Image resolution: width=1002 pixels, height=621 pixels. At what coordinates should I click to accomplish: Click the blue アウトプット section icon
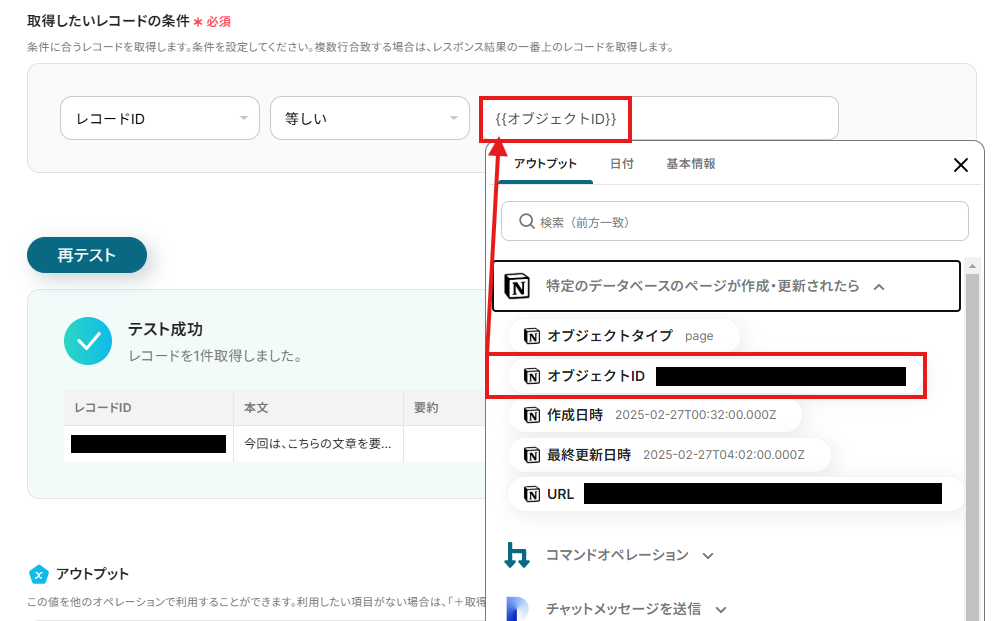(38, 574)
